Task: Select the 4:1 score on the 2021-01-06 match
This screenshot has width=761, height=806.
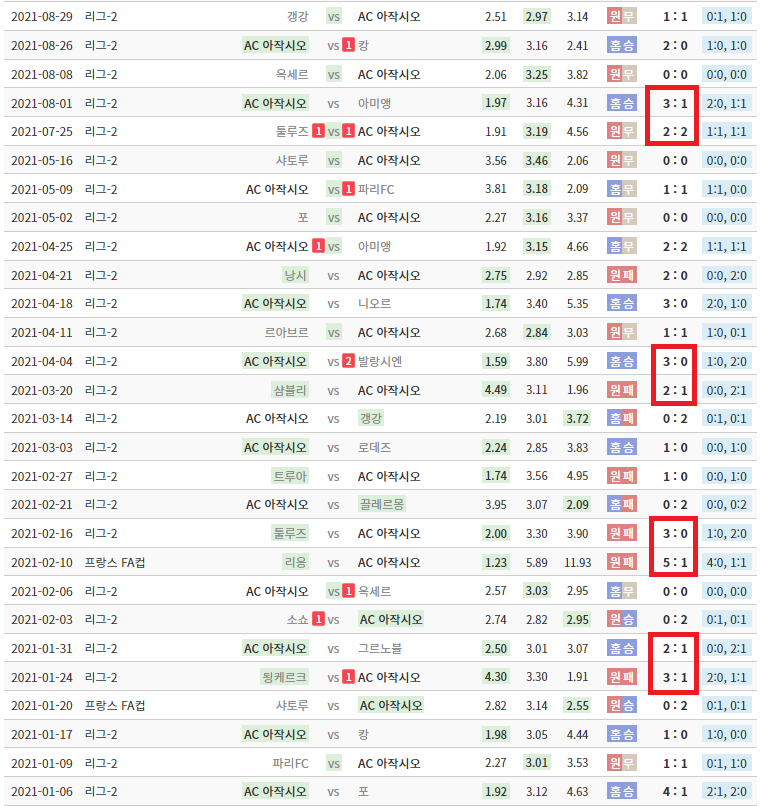Action: tap(671, 792)
